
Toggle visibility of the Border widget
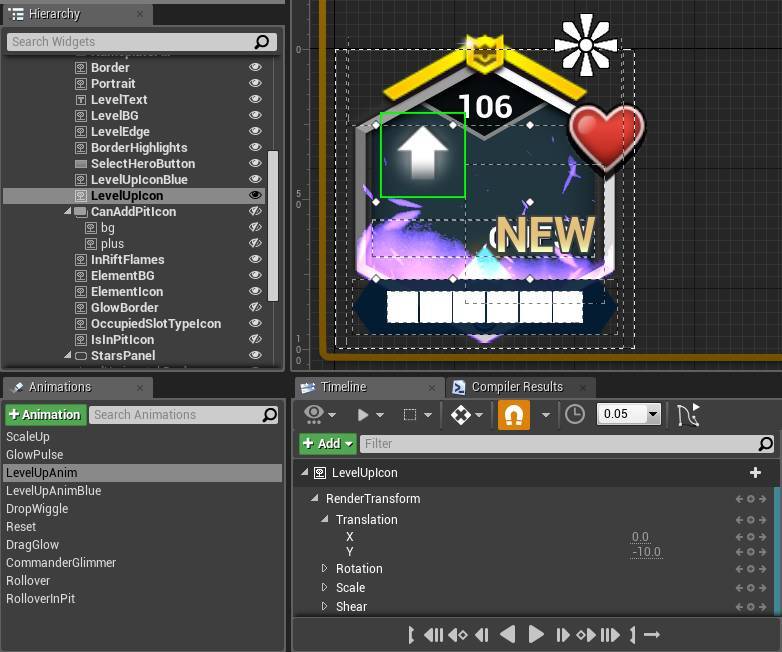click(x=255, y=67)
